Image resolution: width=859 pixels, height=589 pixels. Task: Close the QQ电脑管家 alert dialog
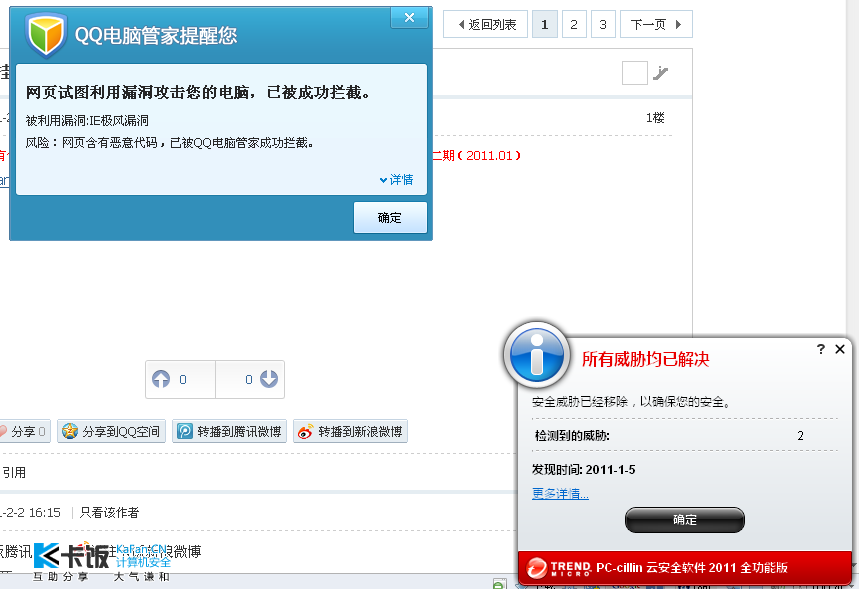409,18
